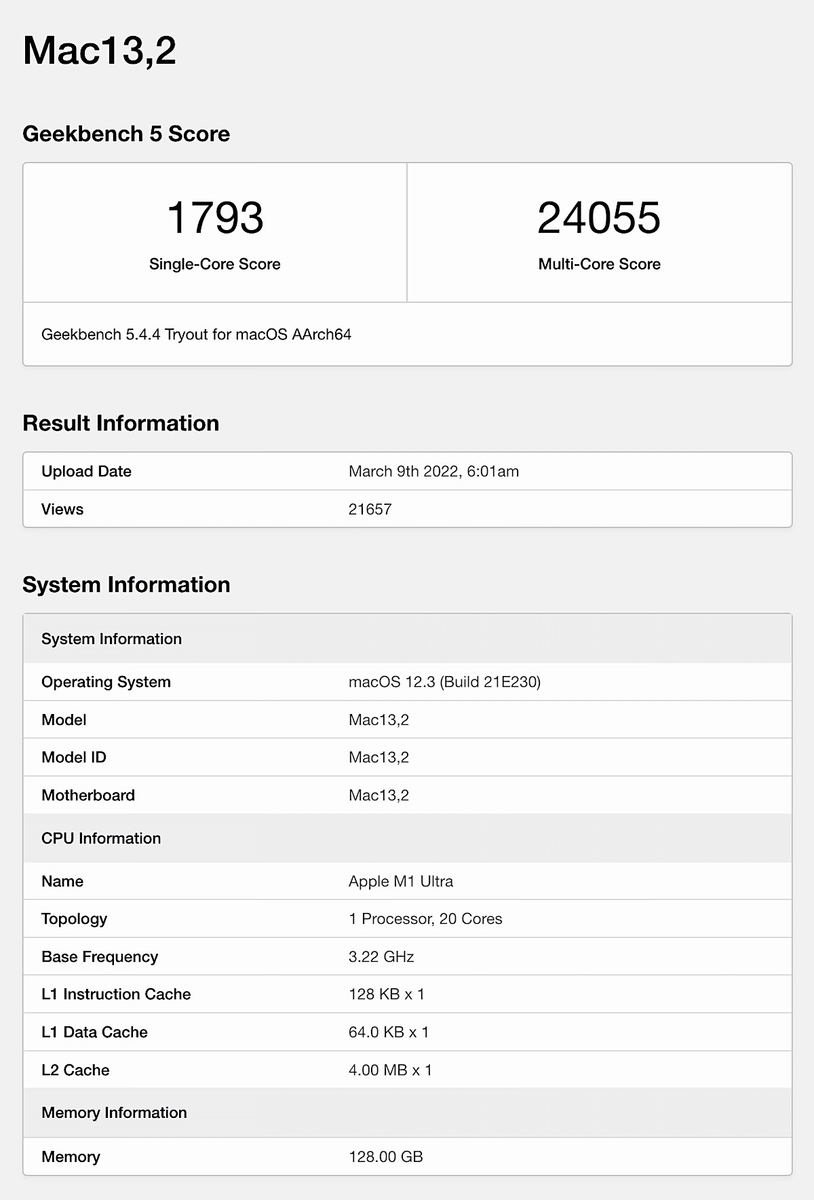
Task: Click the Apple M1 Ultra value
Action: coord(401,881)
